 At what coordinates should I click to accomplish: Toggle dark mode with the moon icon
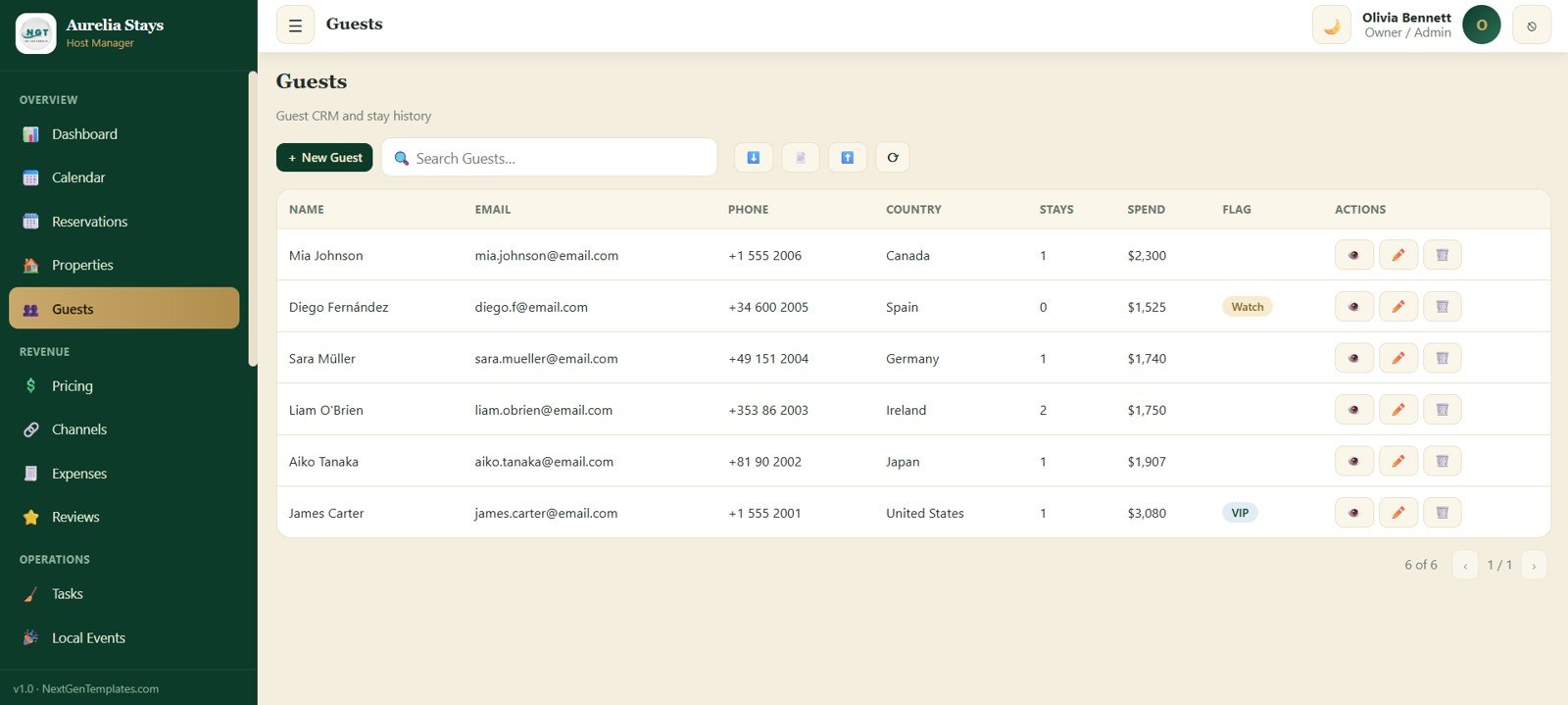point(1331,25)
